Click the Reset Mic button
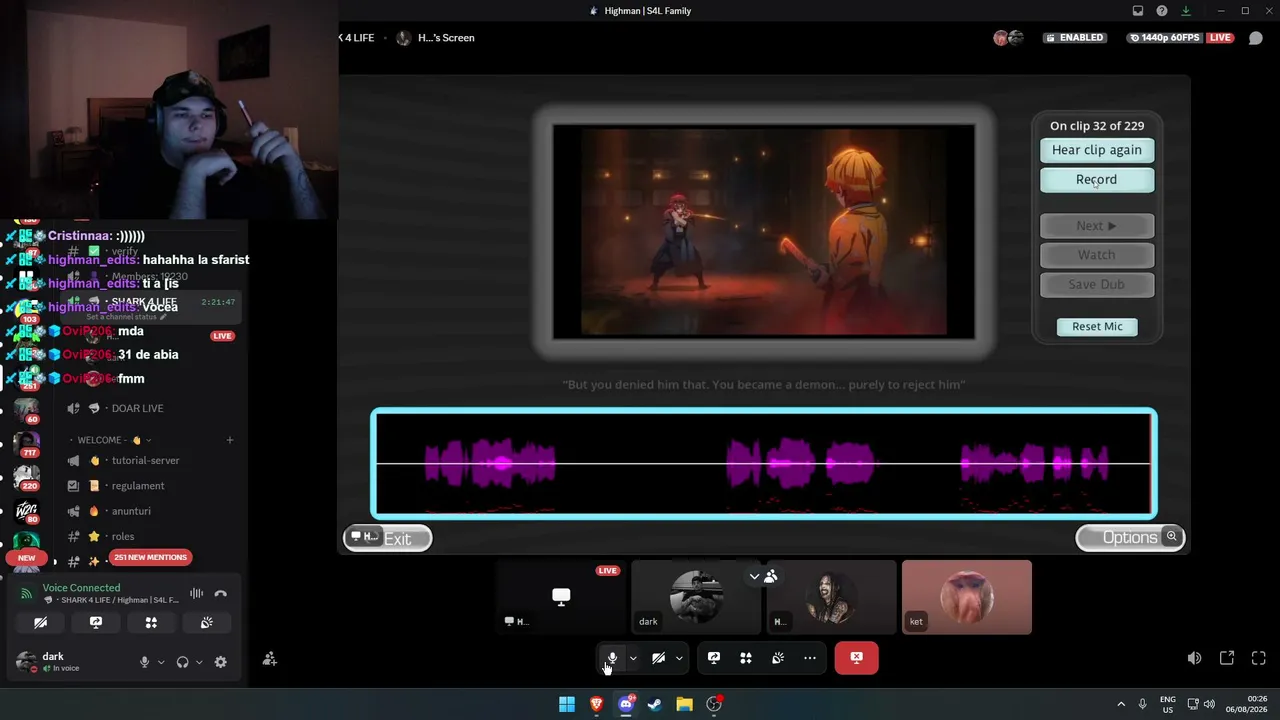 point(1097,327)
